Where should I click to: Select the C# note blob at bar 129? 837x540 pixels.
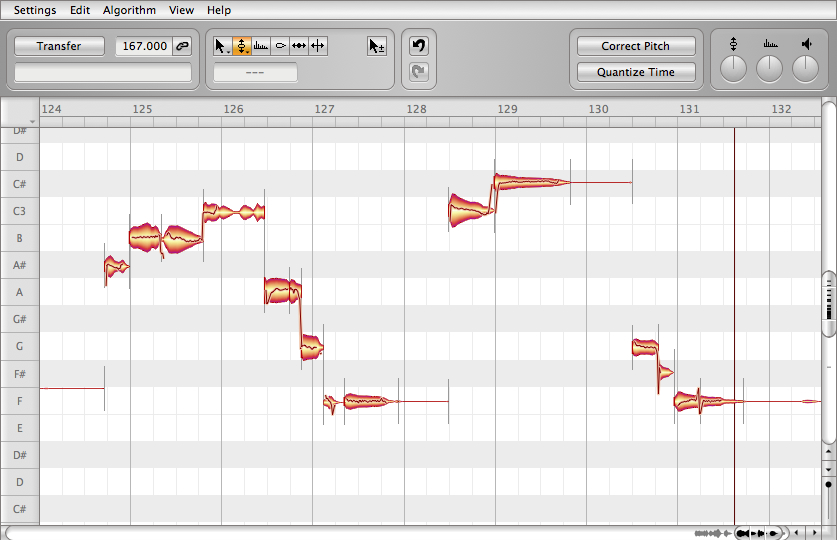click(531, 182)
